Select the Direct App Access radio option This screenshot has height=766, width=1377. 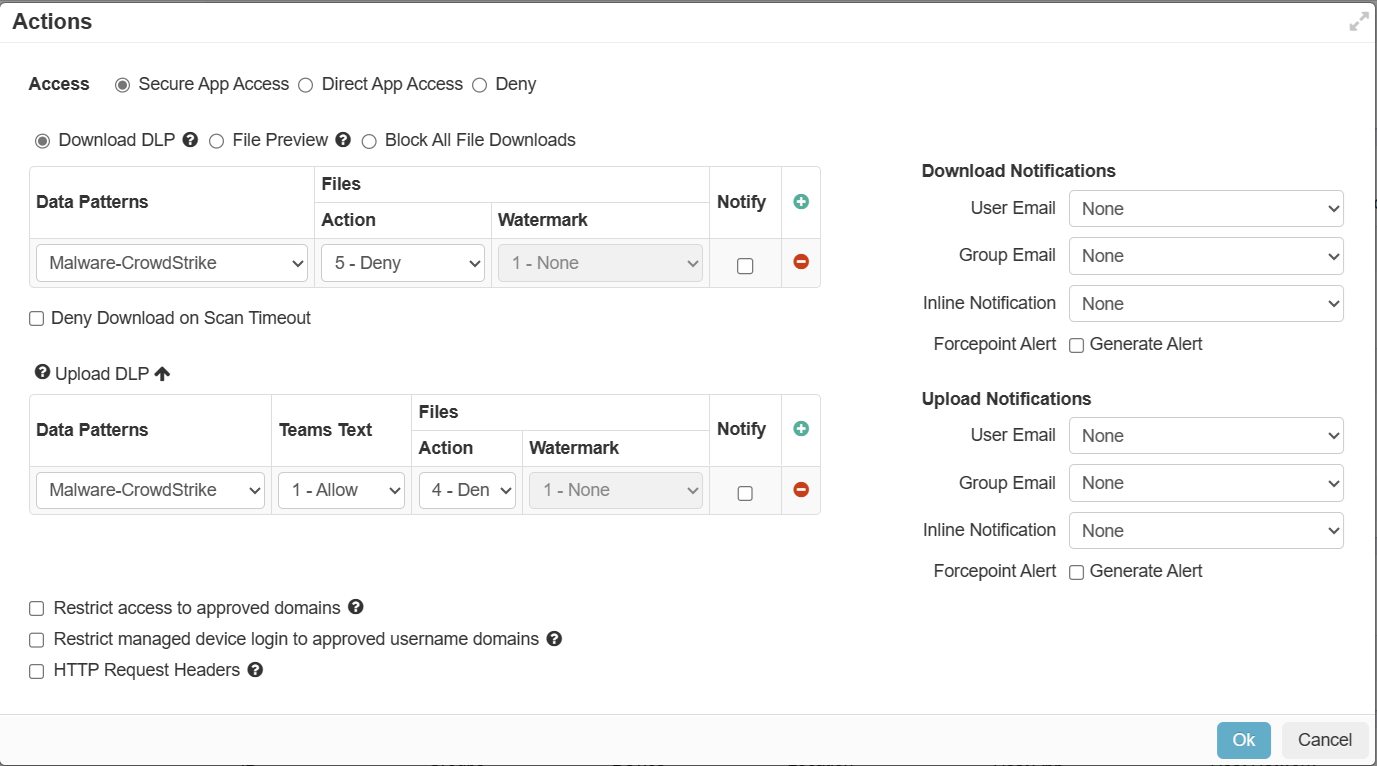(306, 85)
